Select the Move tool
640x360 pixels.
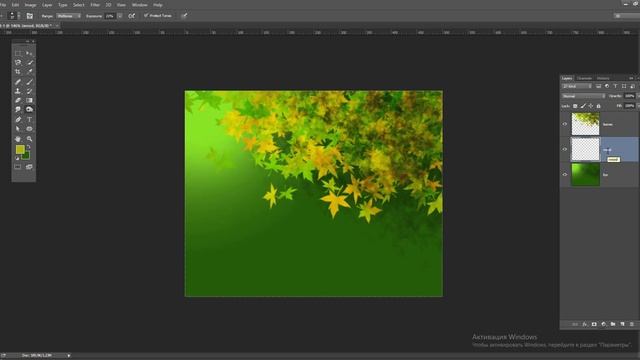click(29, 53)
